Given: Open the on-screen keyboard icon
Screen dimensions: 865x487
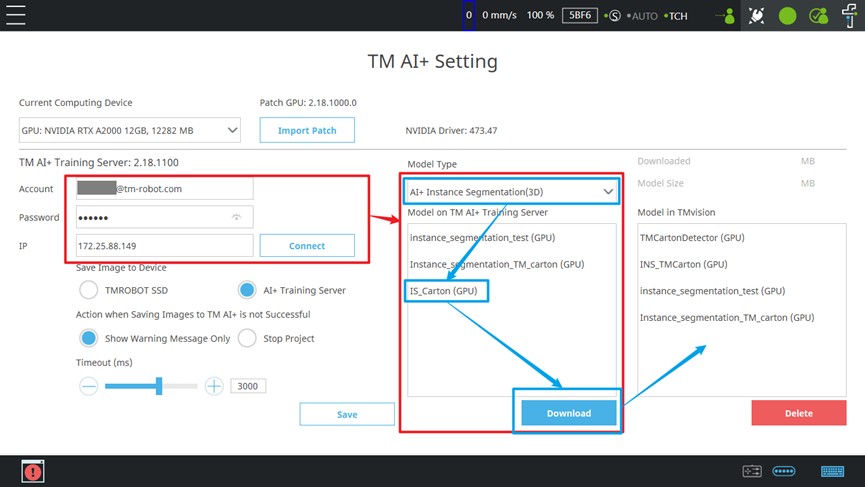Looking at the screenshot, I should (832, 471).
